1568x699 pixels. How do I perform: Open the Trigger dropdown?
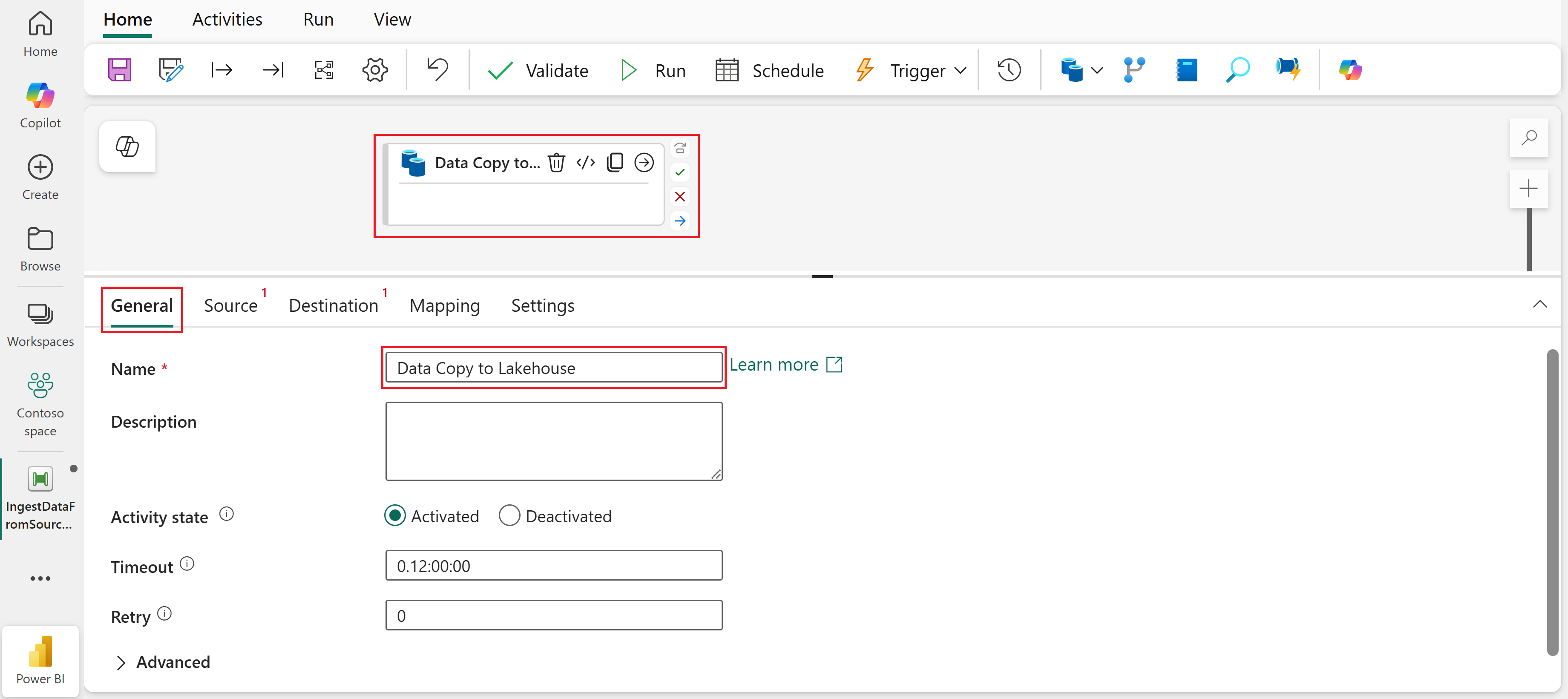pos(912,71)
